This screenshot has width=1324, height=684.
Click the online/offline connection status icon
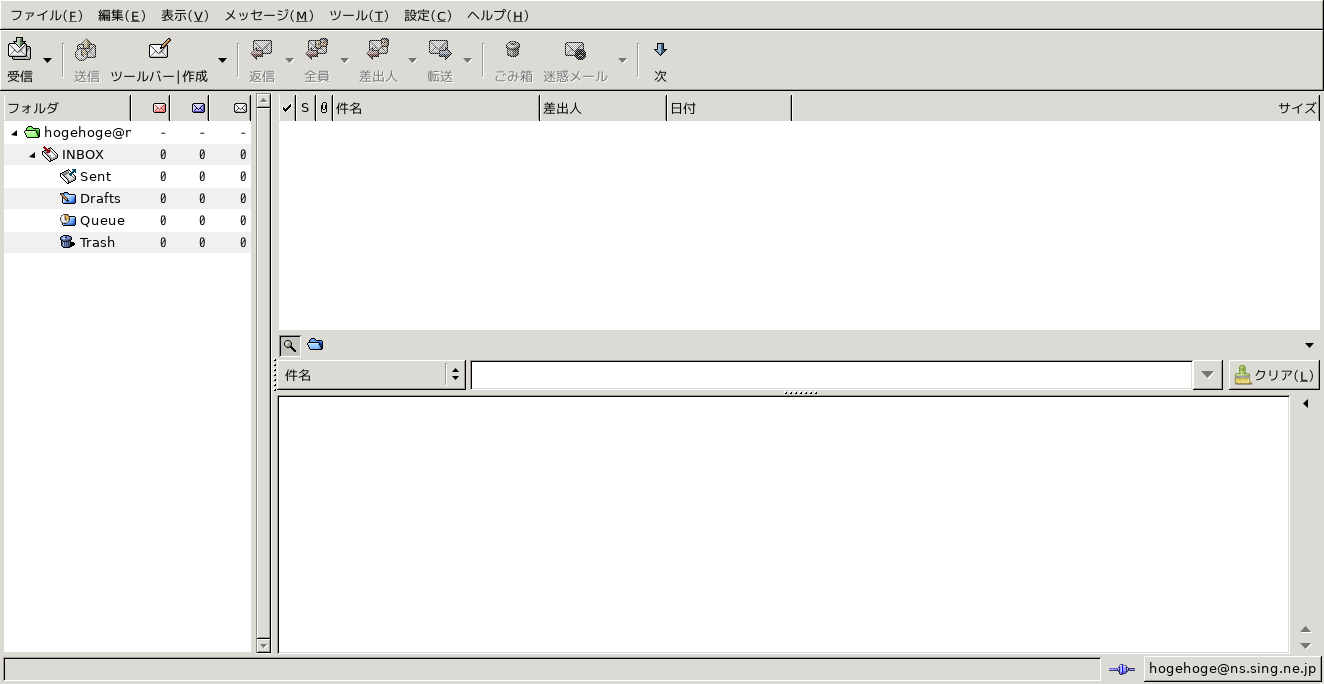(1121, 669)
